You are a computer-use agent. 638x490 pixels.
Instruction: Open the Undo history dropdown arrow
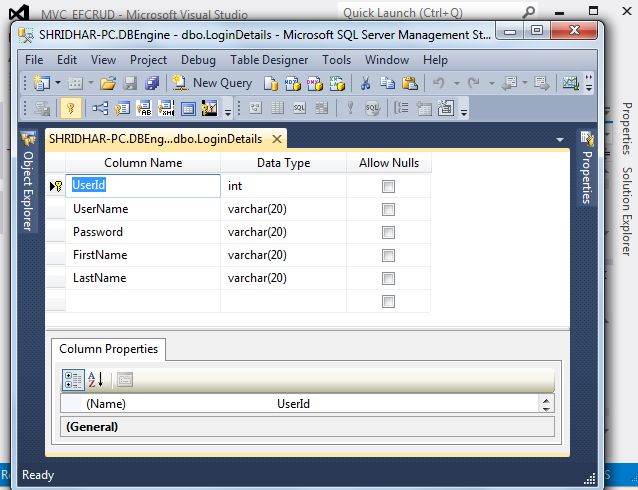(x=457, y=83)
